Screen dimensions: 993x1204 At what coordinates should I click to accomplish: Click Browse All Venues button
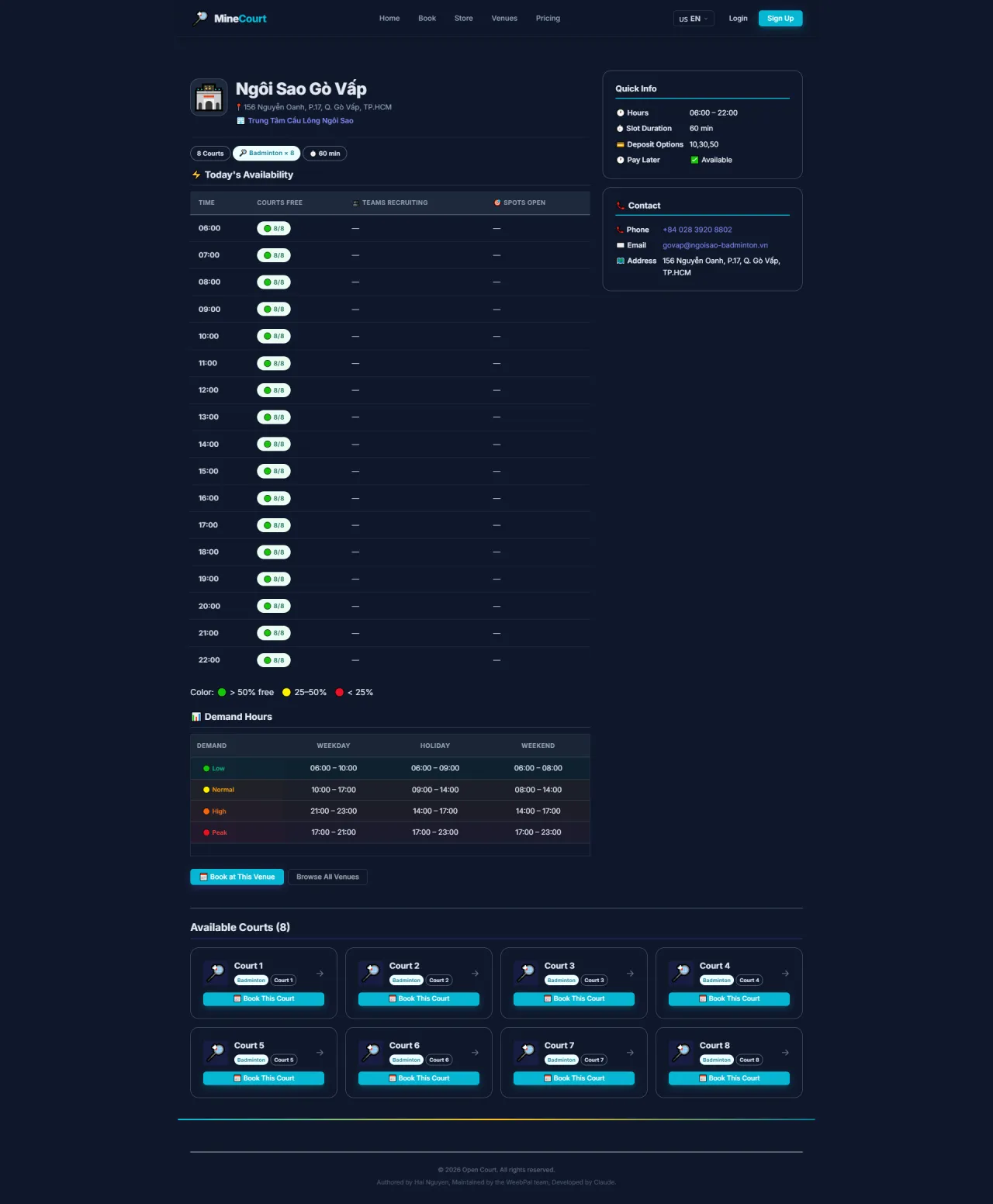point(327,877)
